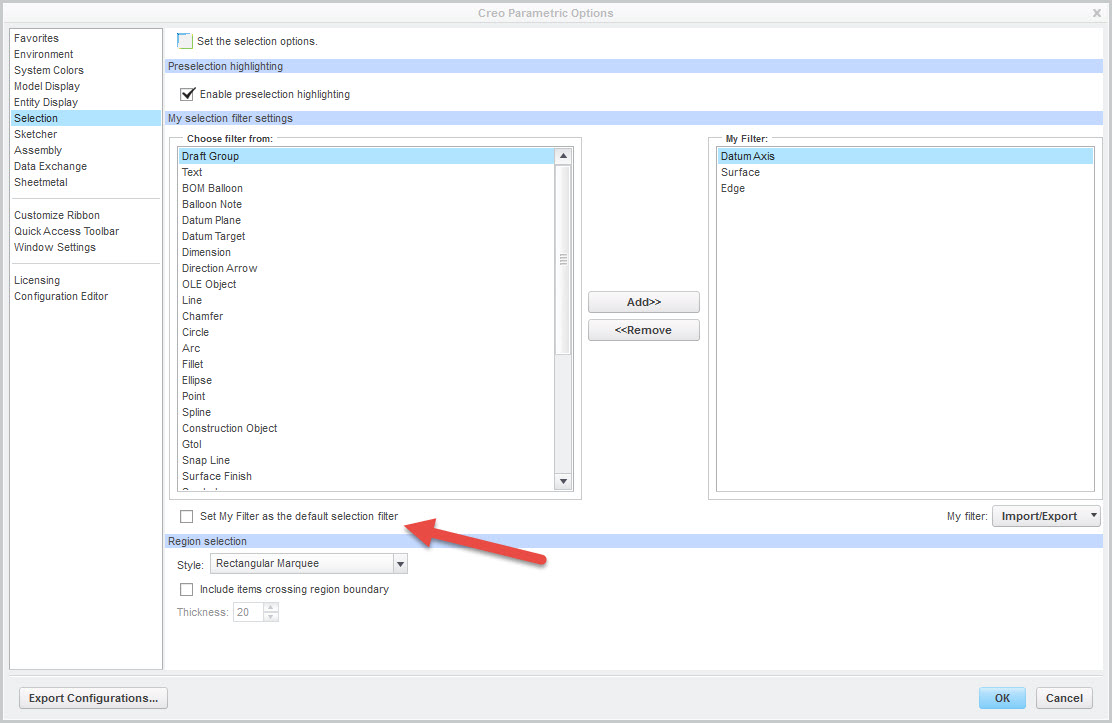Select Point in filter list
Viewport: 1112px width, 723px height.
pos(366,397)
